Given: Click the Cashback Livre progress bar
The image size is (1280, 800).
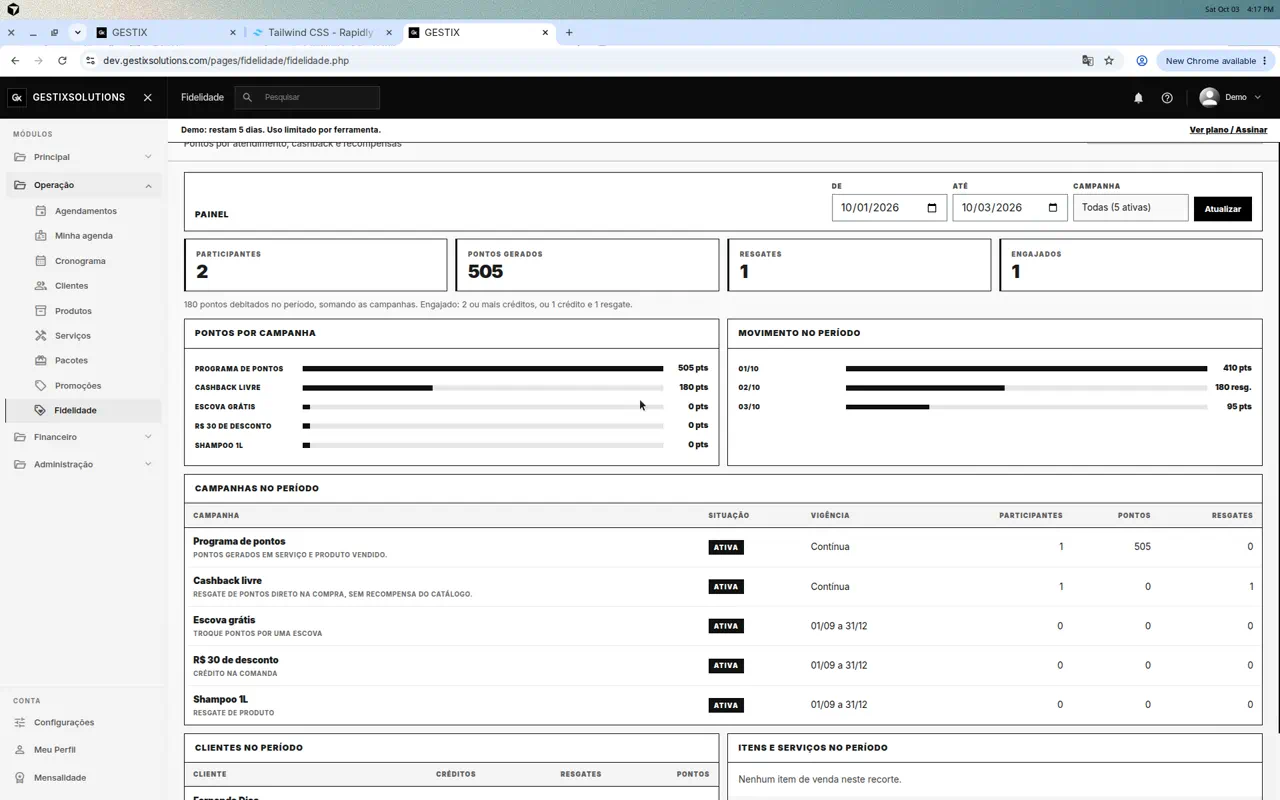Looking at the screenshot, I should coord(483,388).
